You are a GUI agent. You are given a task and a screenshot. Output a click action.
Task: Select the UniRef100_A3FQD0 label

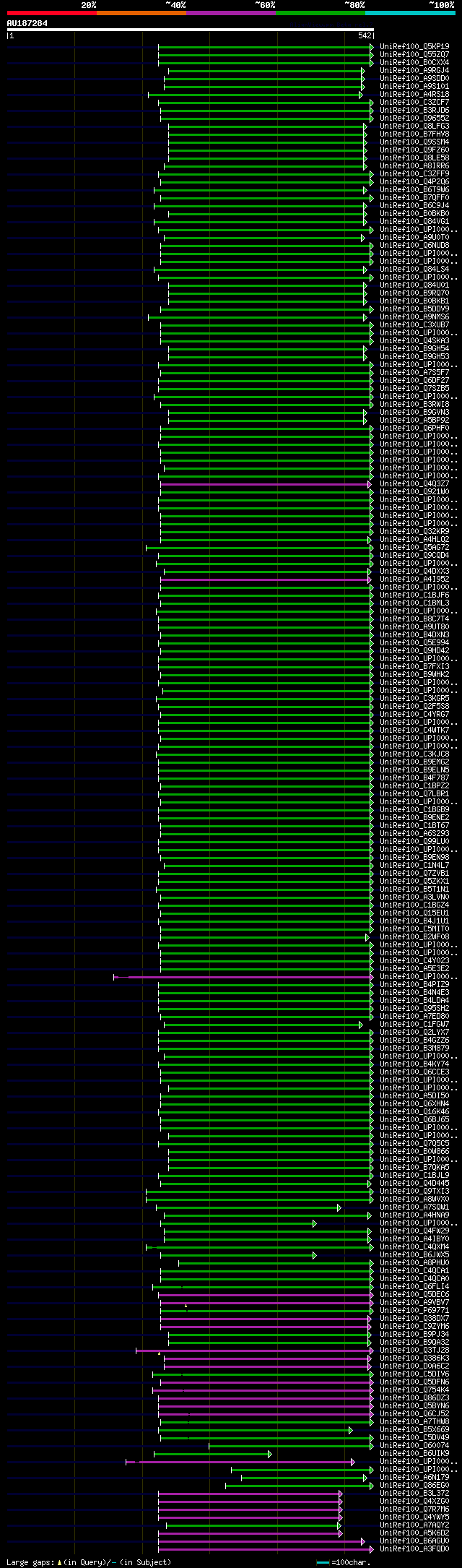[414, 1548]
